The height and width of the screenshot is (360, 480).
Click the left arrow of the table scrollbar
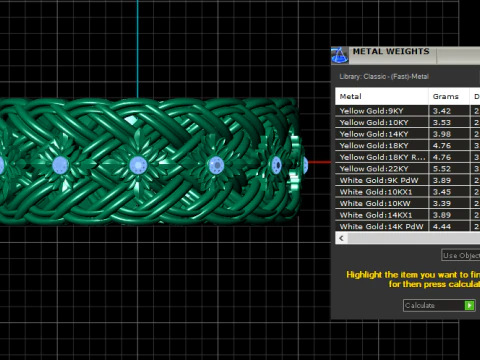[341, 238]
